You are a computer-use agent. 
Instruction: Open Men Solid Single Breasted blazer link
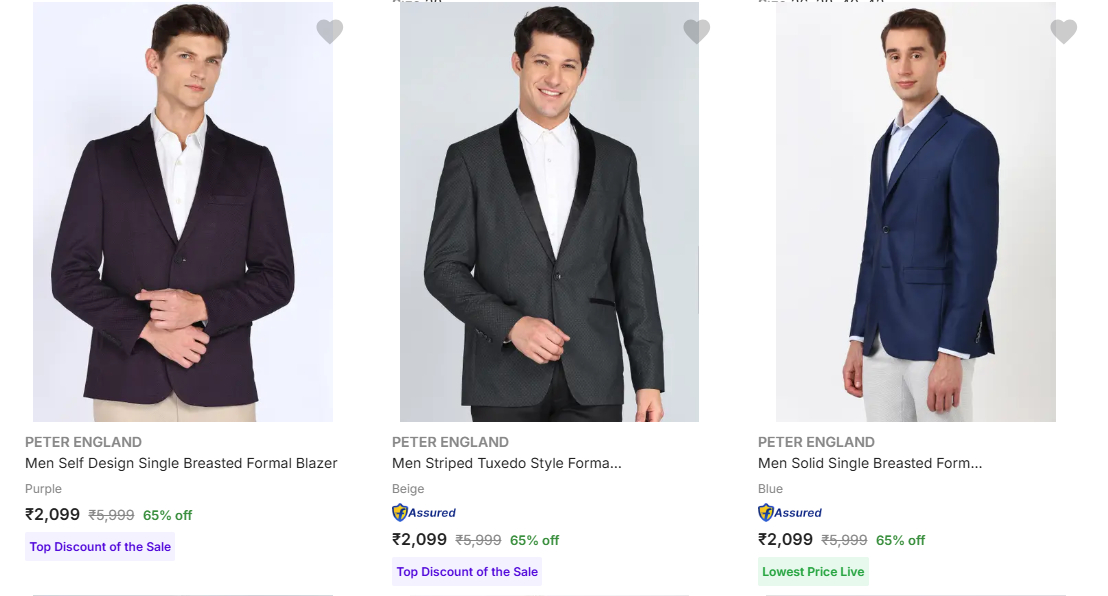click(x=869, y=463)
